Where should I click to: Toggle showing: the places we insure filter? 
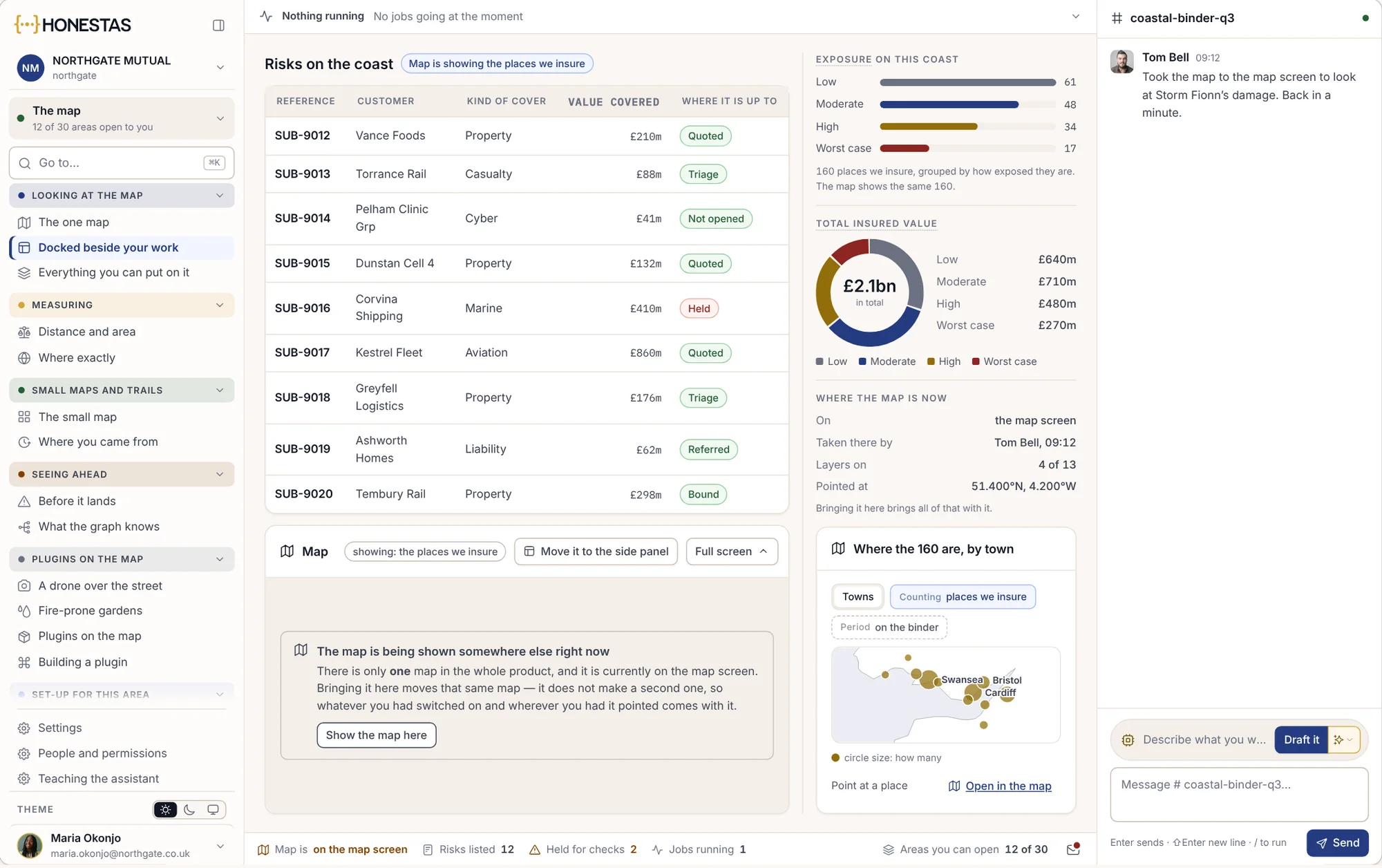click(x=425, y=551)
